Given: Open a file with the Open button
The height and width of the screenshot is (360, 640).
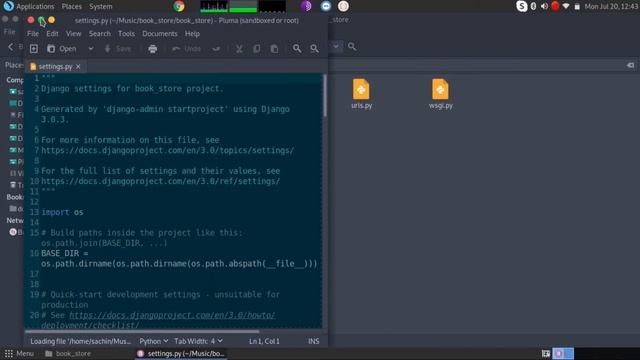Looking at the screenshot, I should [x=62, y=49].
